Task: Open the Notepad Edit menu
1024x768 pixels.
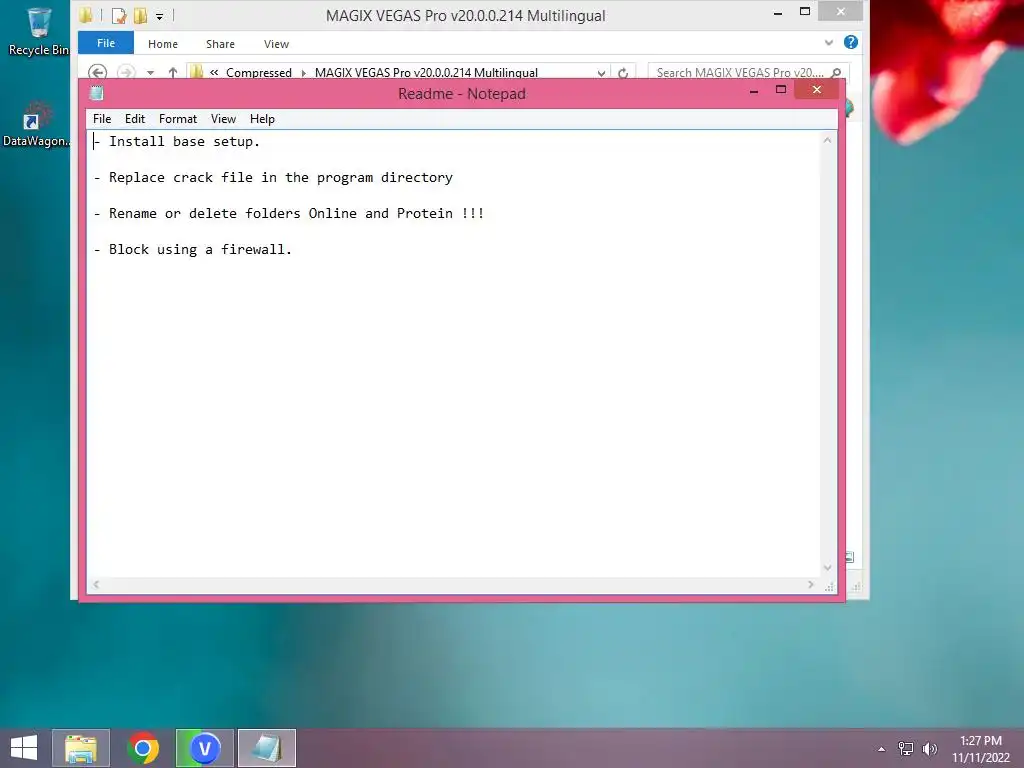Action: coord(135,119)
